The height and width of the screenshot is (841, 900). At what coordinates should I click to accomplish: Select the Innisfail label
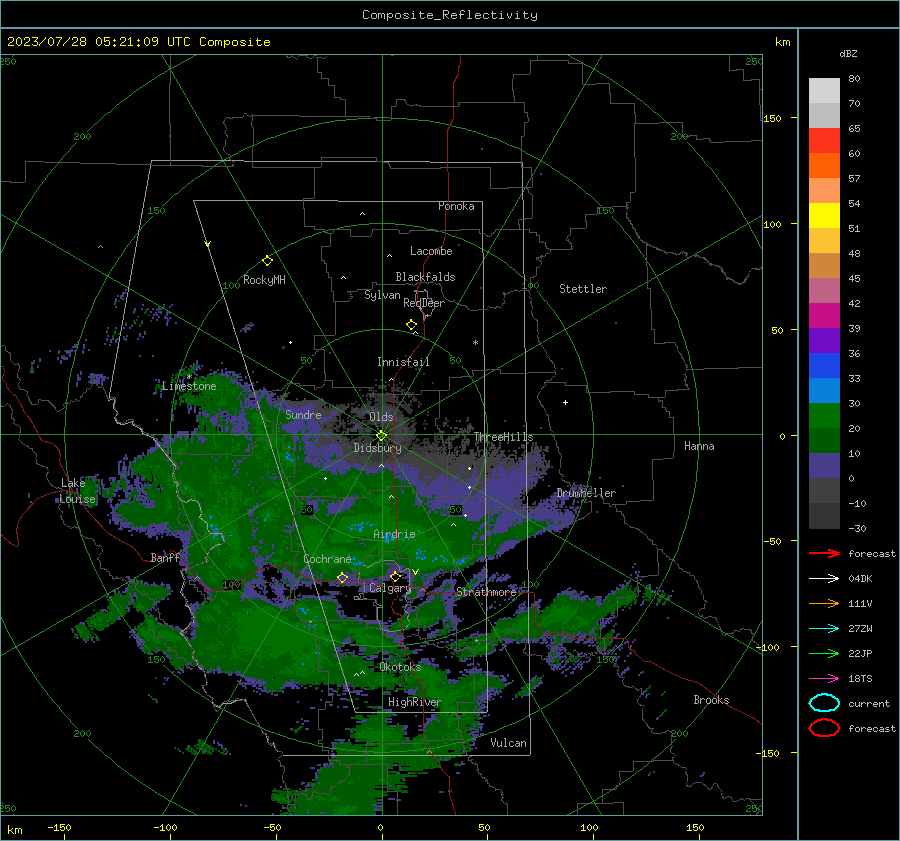(403, 362)
